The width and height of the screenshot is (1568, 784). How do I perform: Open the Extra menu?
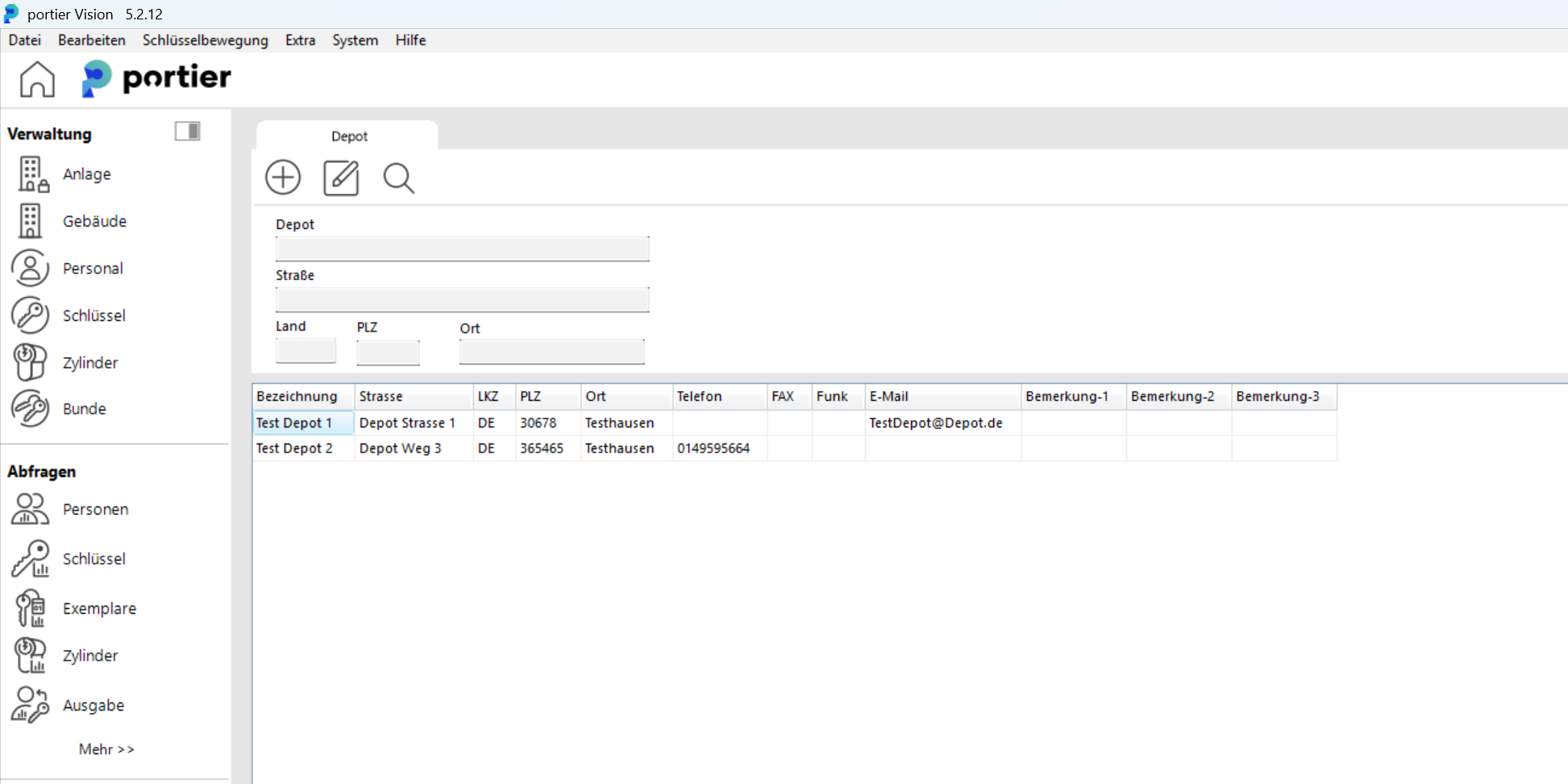pyautogui.click(x=300, y=40)
